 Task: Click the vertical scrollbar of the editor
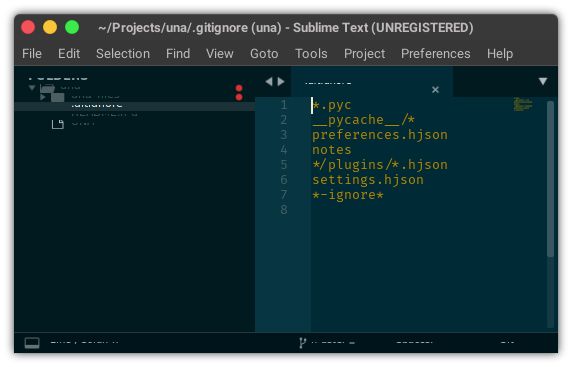(x=551, y=179)
